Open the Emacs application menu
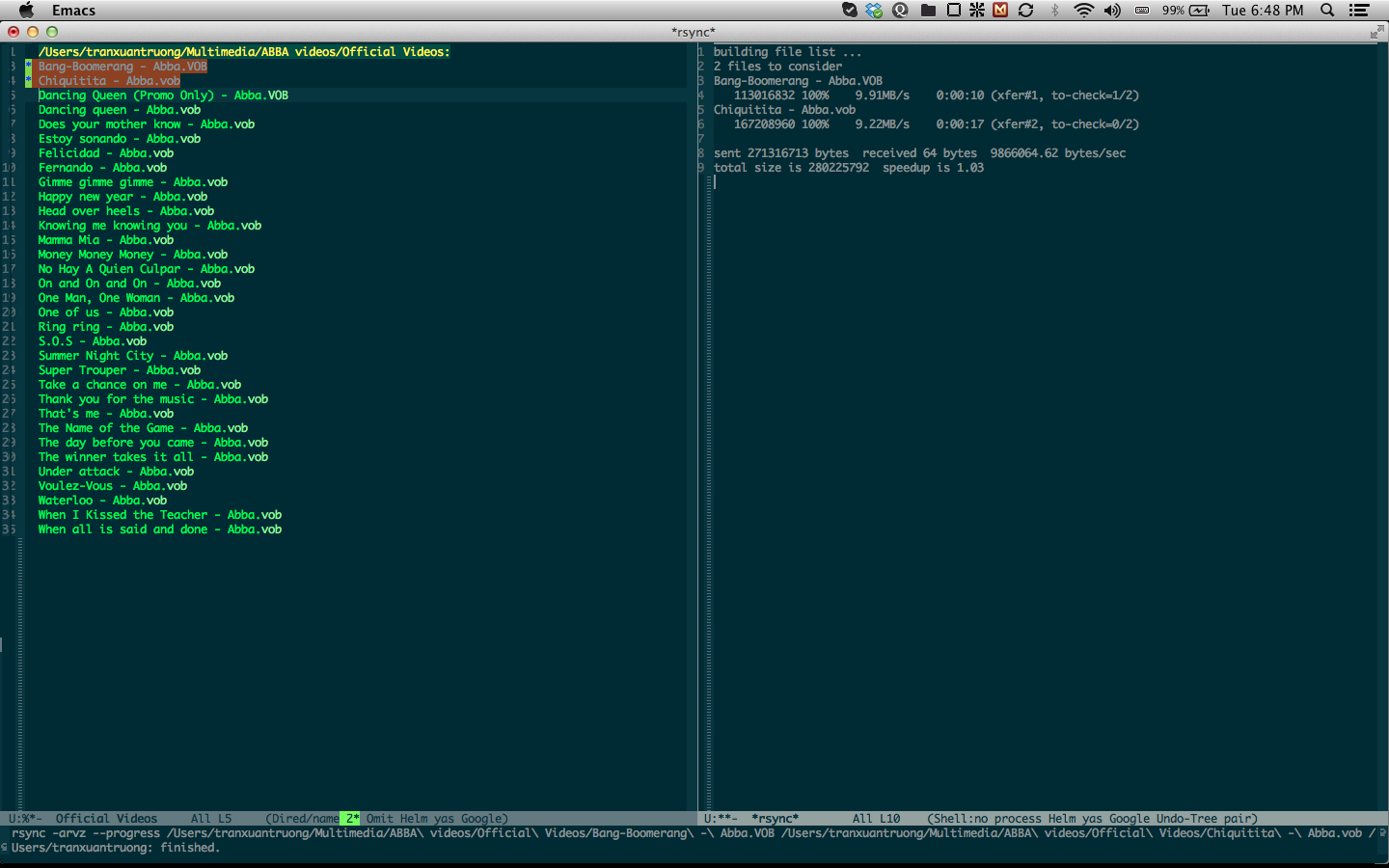 73,11
